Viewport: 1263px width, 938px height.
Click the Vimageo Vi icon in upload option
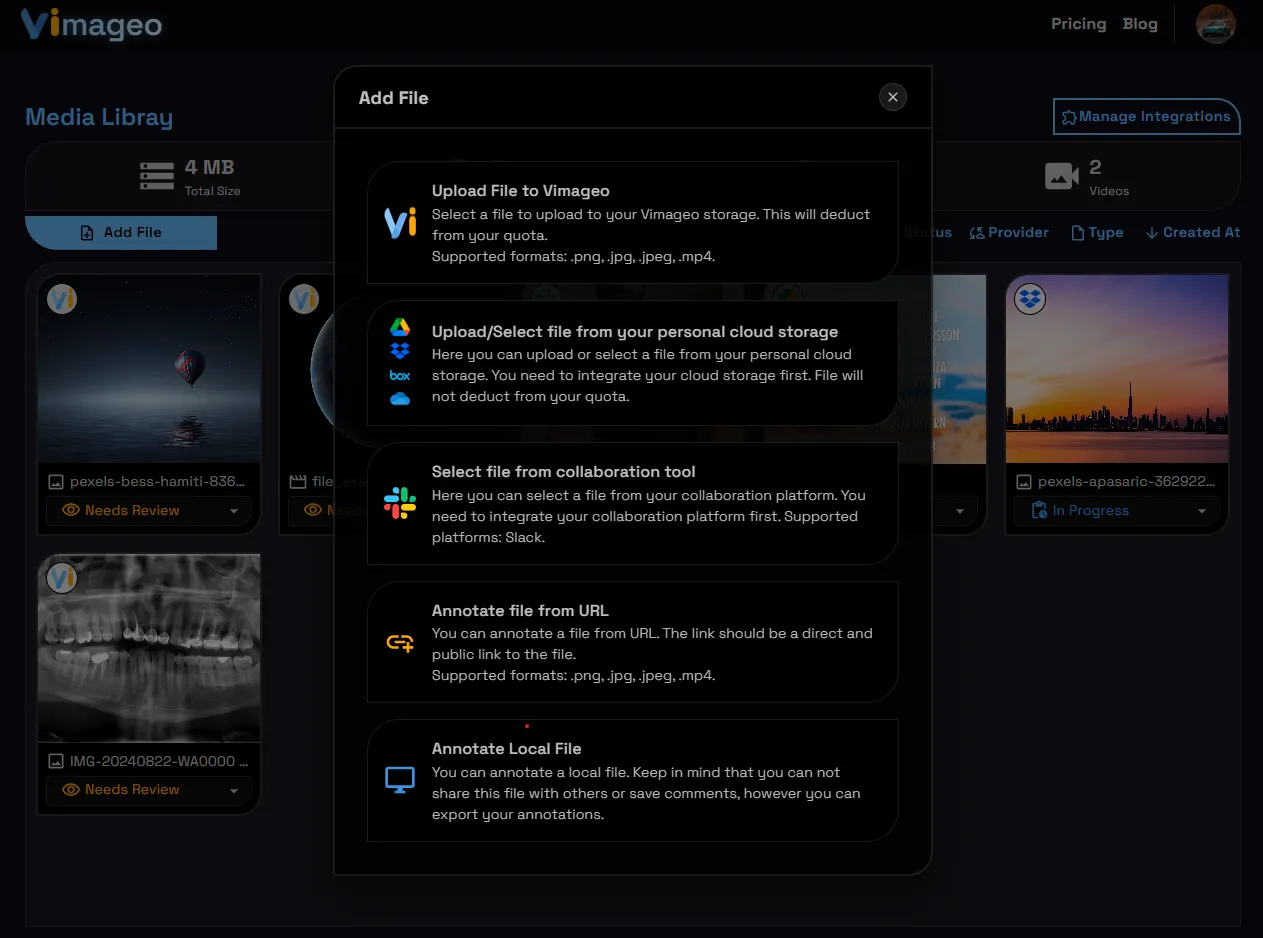click(x=400, y=223)
